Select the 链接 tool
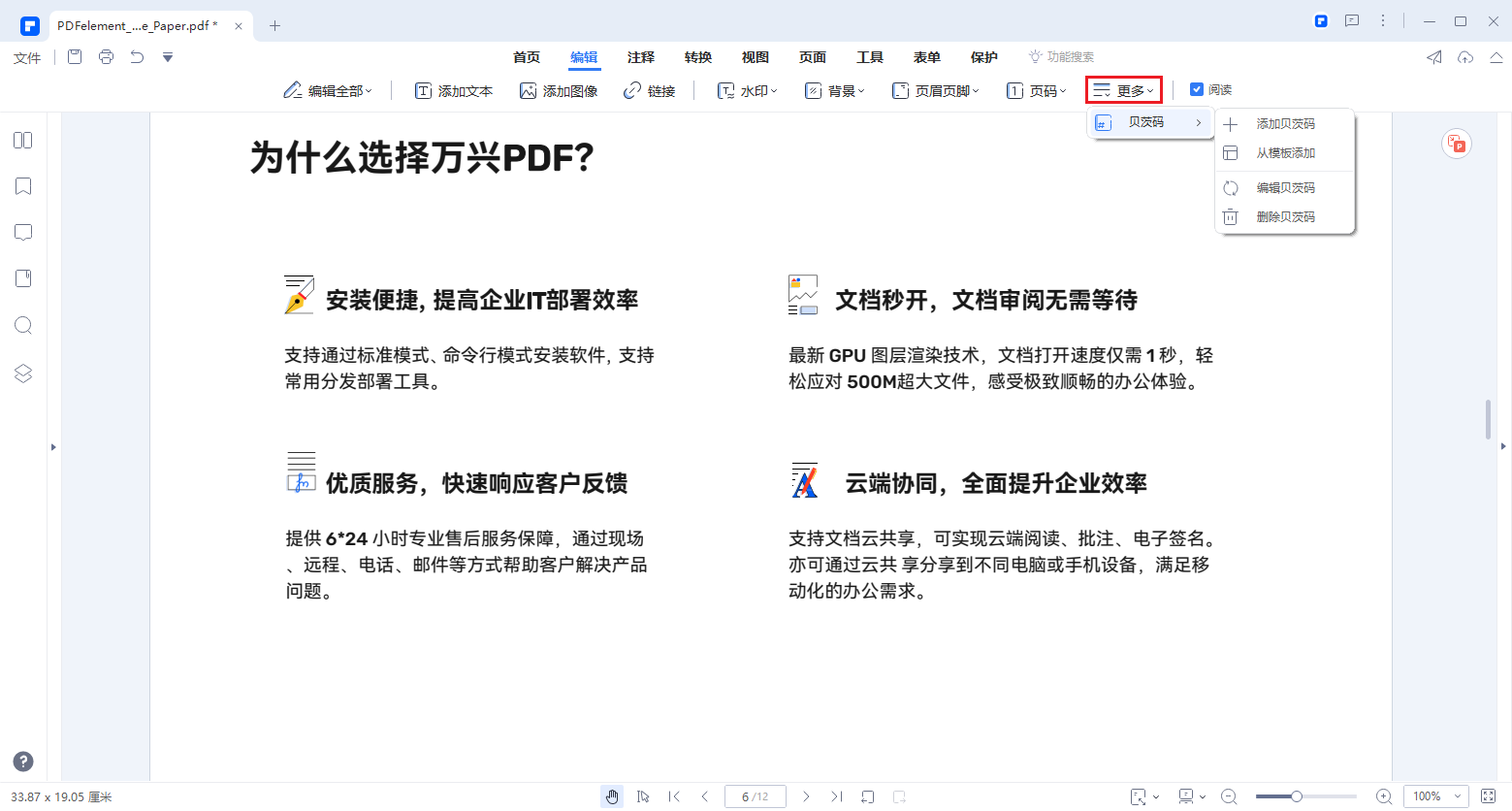 click(x=650, y=89)
